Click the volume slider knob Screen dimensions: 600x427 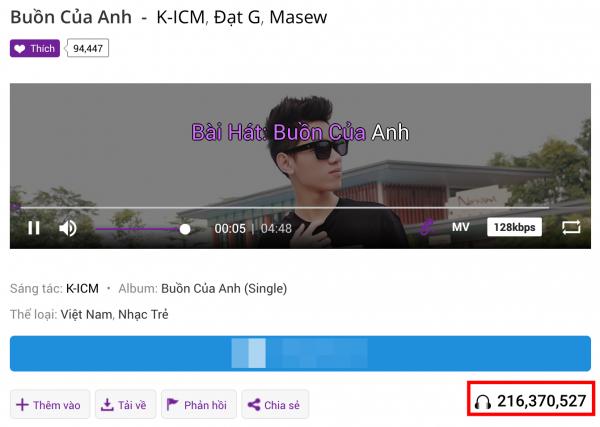(185, 229)
